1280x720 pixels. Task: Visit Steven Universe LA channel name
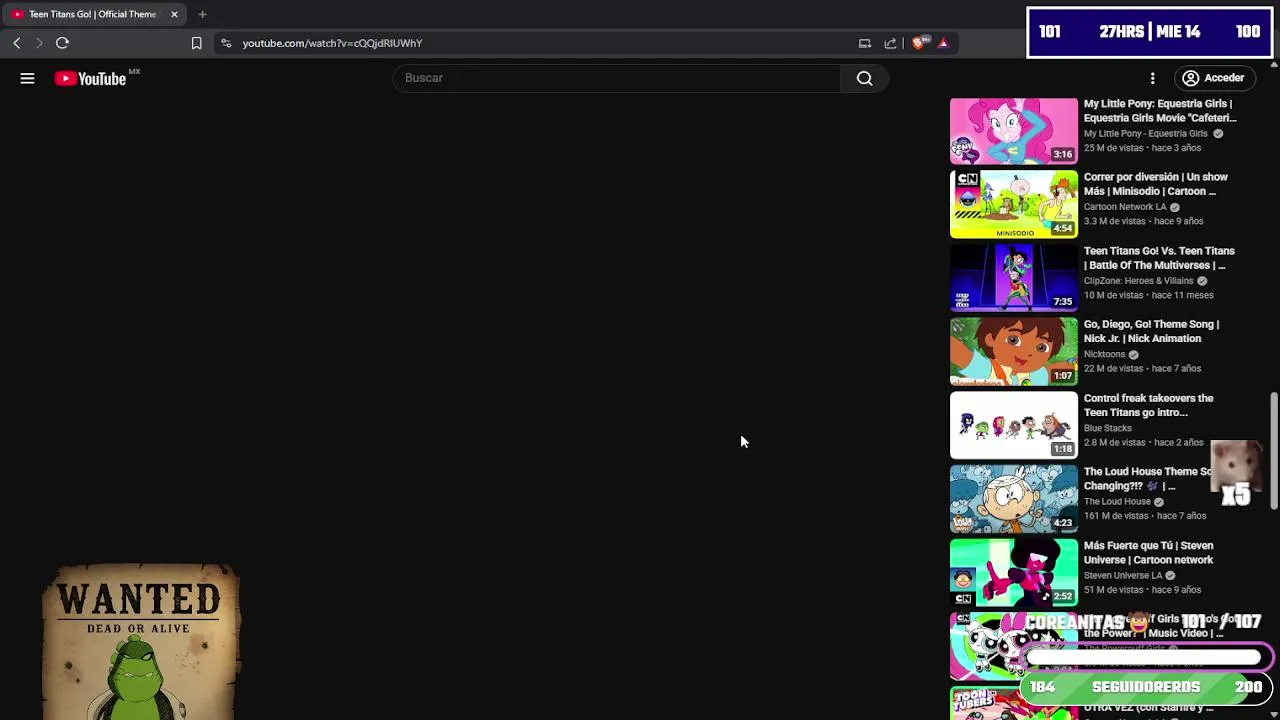pos(1123,575)
